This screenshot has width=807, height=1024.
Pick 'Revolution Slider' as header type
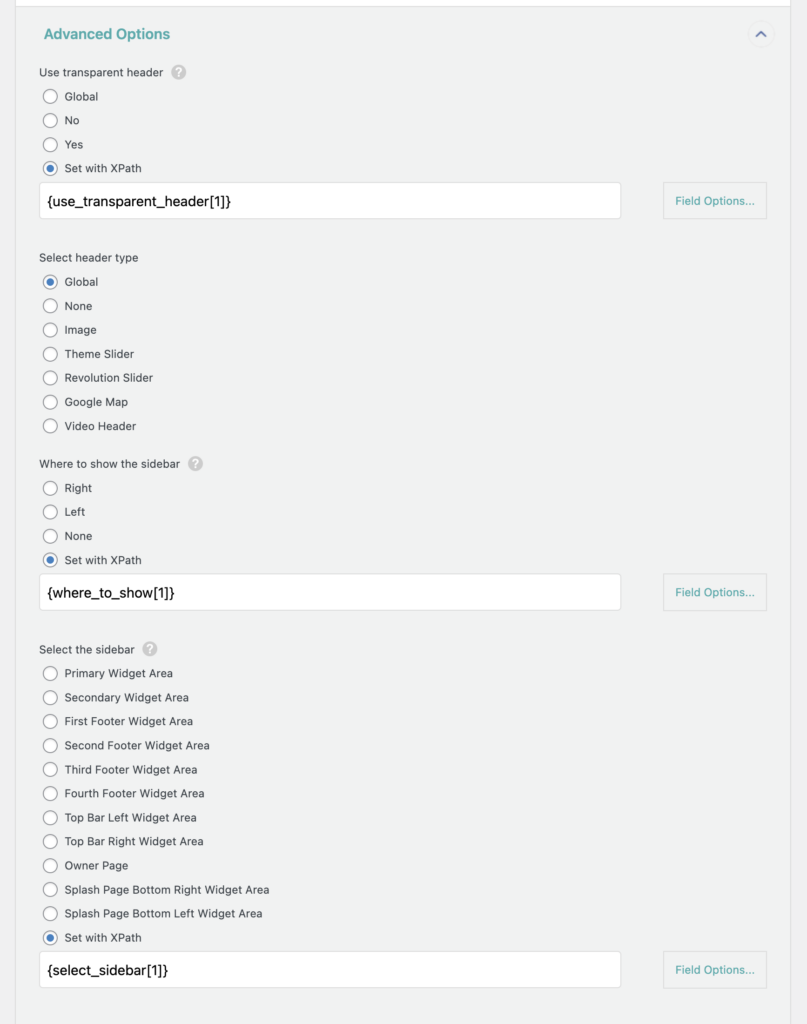click(x=50, y=378)
